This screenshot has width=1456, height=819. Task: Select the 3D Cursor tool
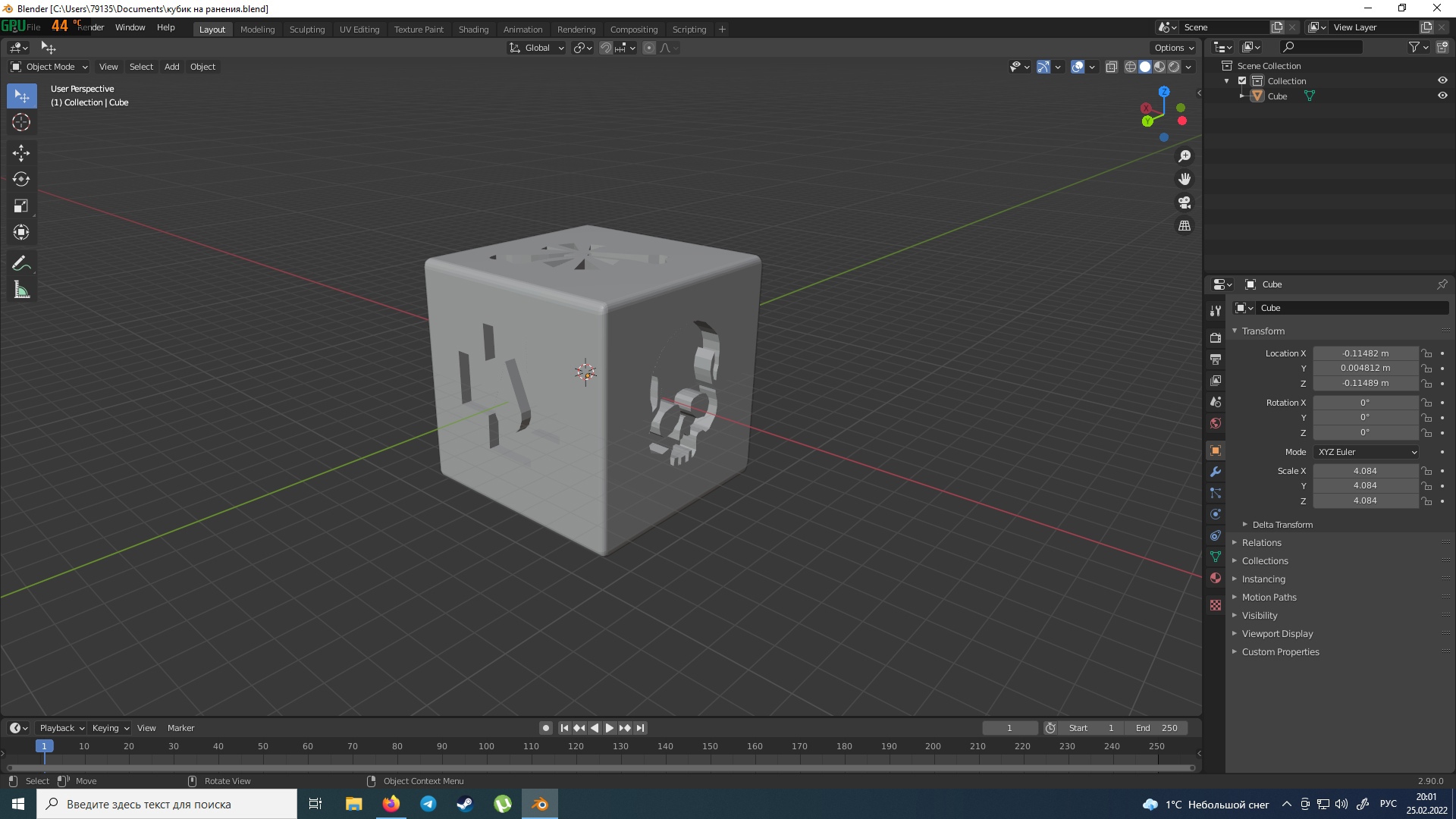[21, 122]
